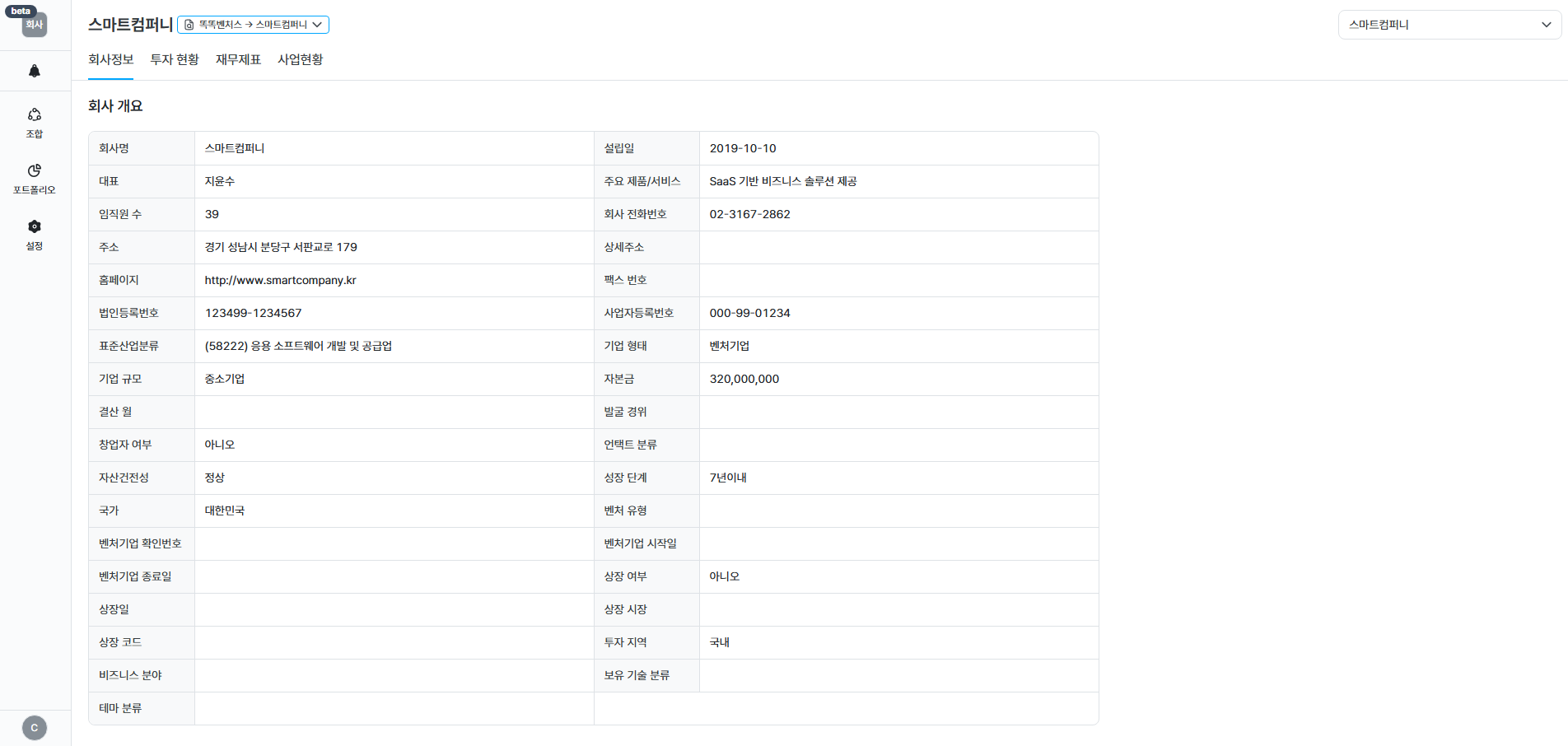This screenshot has height=746, width=1568.
Task: Open notifications with the bell icon
Action: click(x=35, y=71)
